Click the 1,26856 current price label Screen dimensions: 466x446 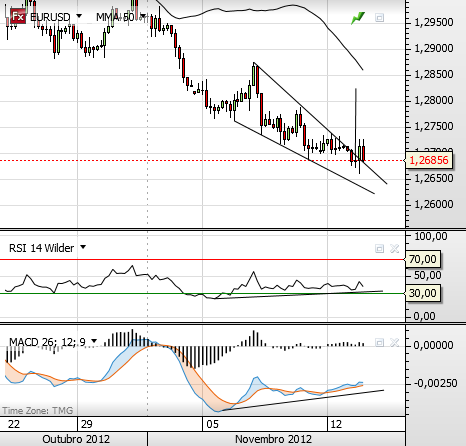tap(428, 160)
